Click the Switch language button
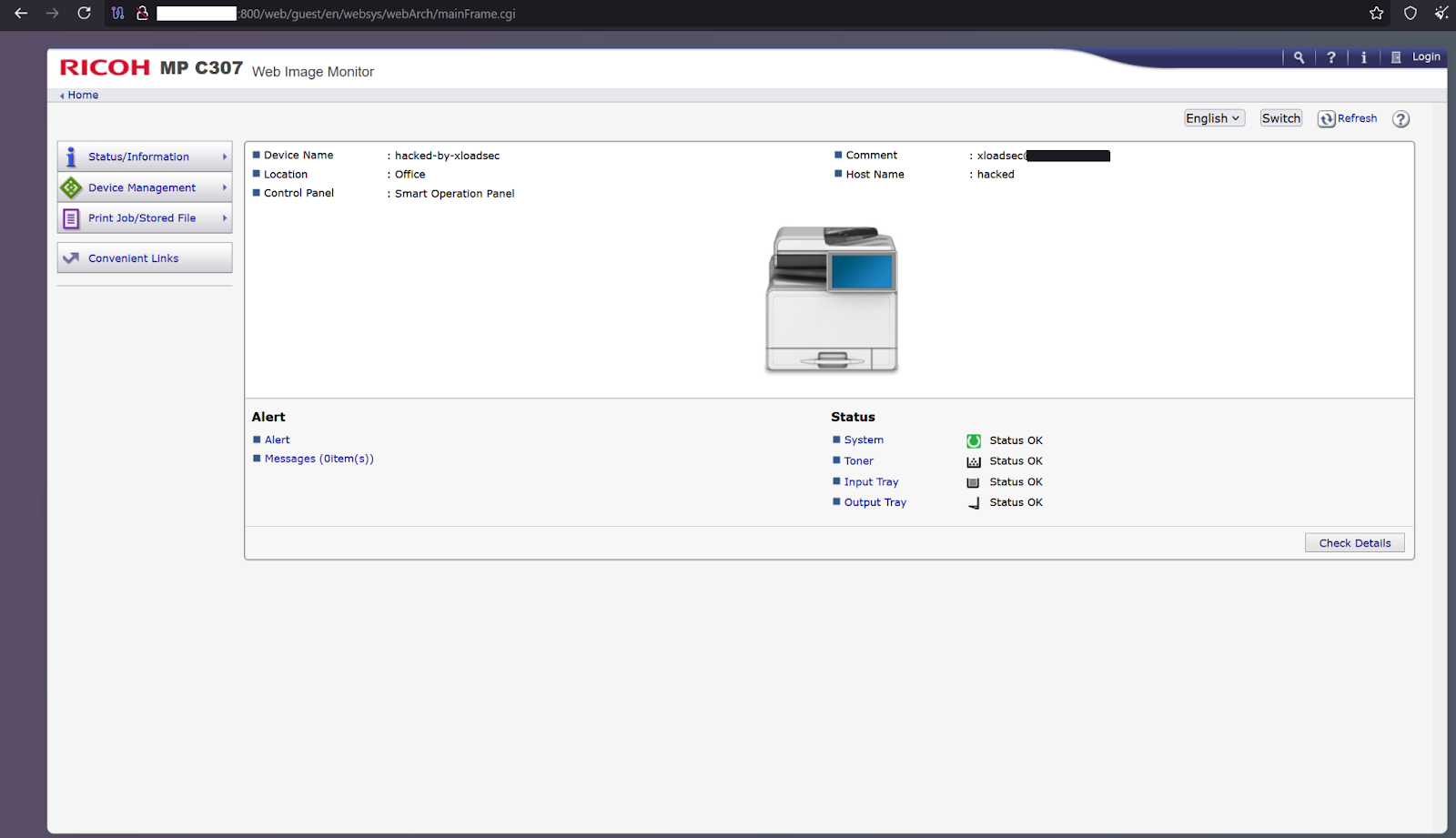Viewport: 1456px width, 838px height. point(1280,118)
